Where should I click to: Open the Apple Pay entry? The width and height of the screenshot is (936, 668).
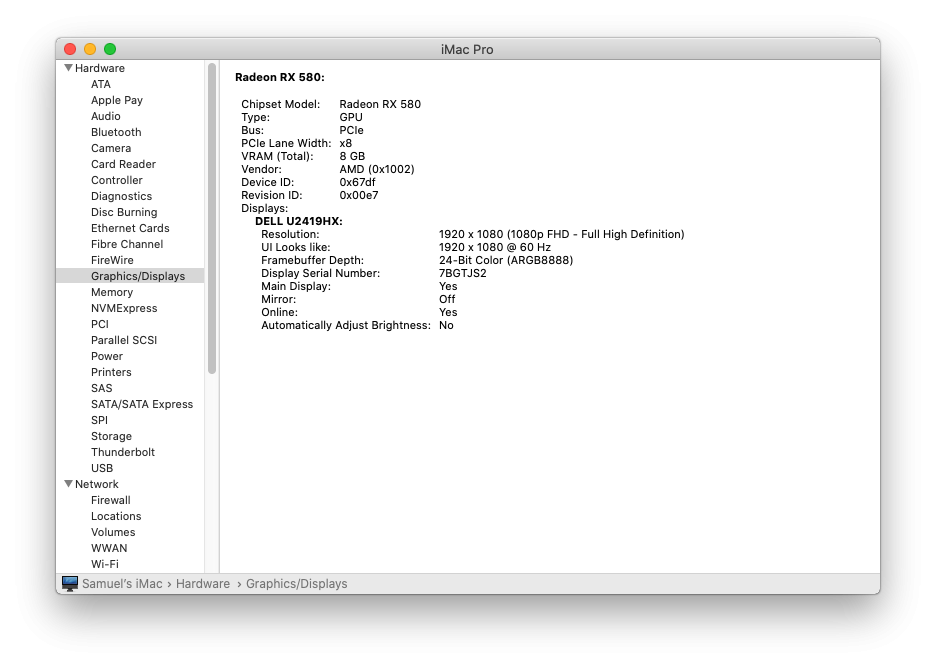click(x=117, y=100)
